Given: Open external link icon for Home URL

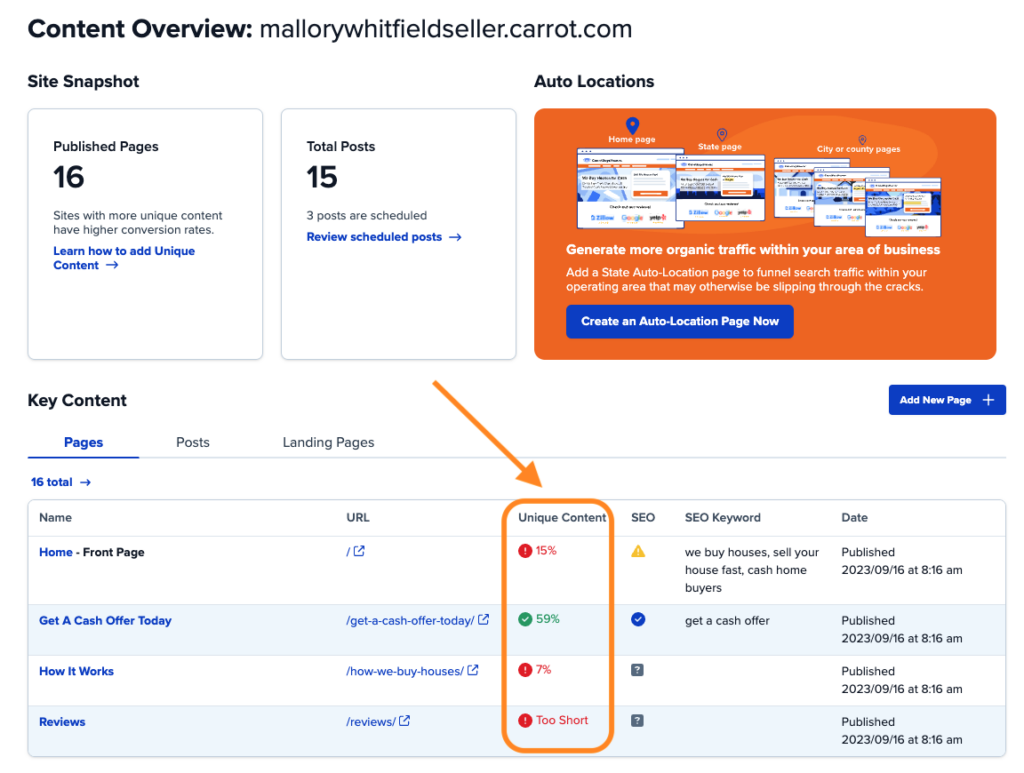Looking at the screenshot, I should [359, 551].
